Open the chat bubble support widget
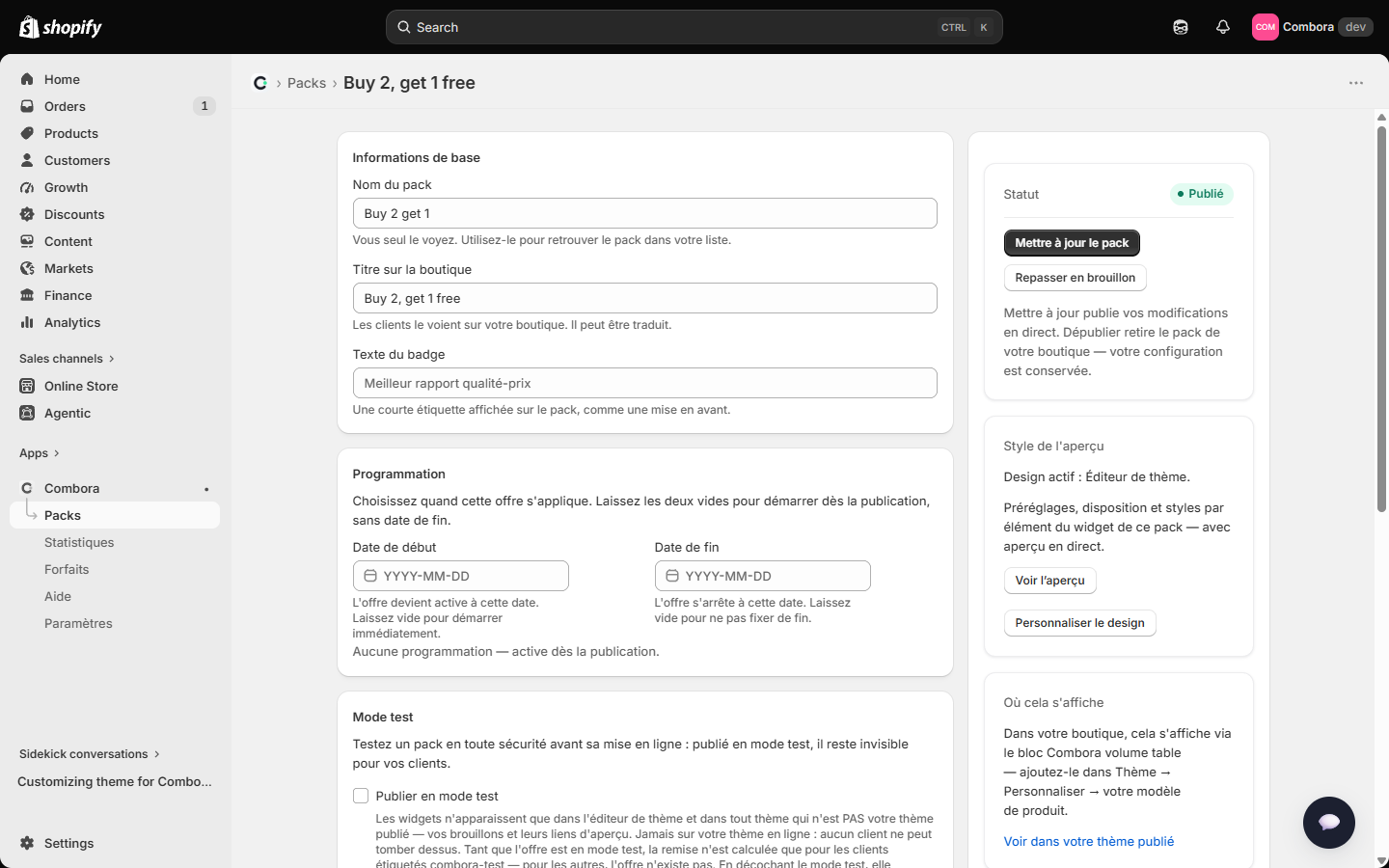Viewport: 1389px width, 868px height. [x=1329, y=822]
